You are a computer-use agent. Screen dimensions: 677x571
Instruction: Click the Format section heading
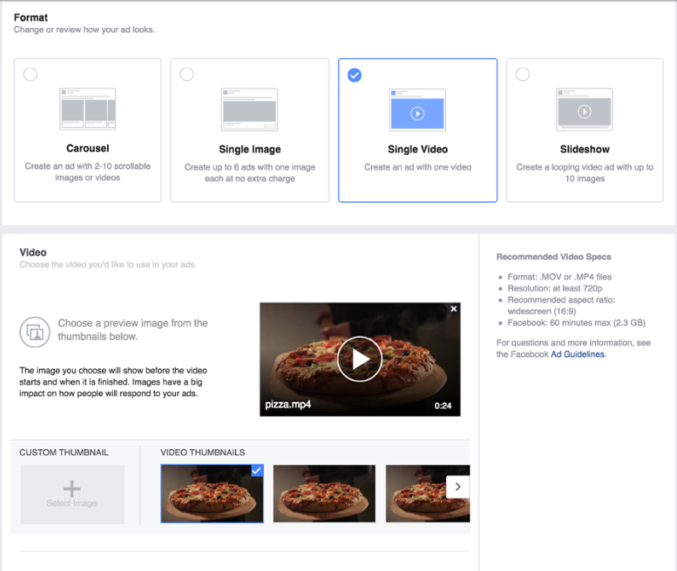pyautogui.click(x=31, y=17)
